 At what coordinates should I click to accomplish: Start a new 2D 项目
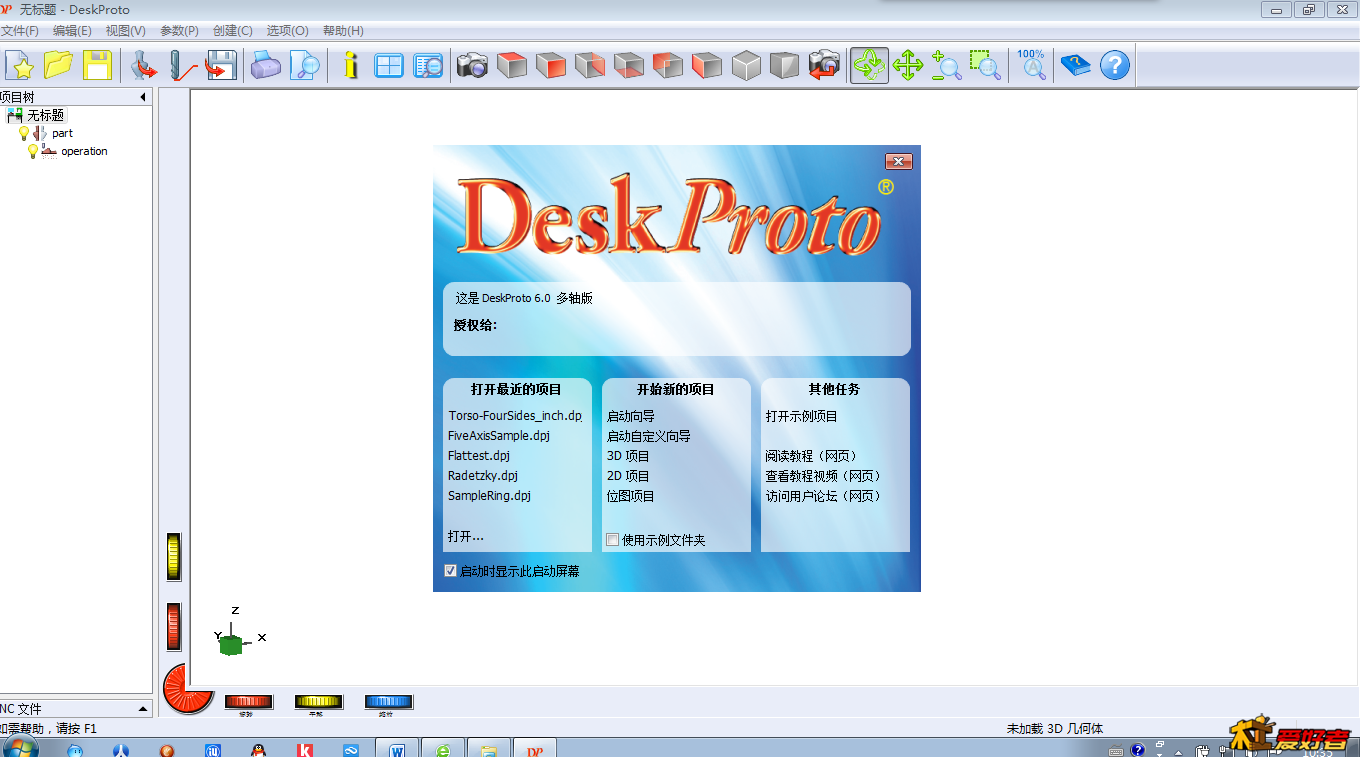click(x=628, y=476)
